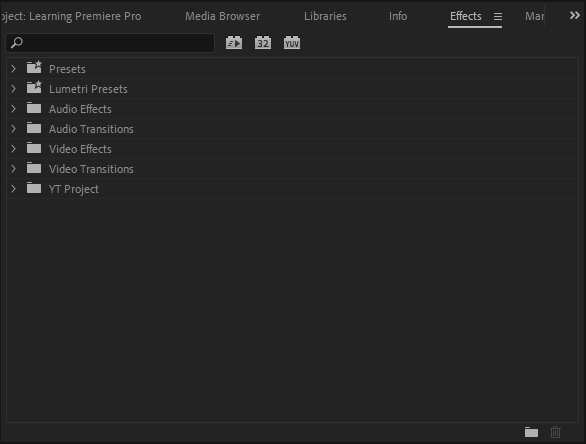Focus the effects search input field
This screenshot has height=444, width=586.
(110, 43)
